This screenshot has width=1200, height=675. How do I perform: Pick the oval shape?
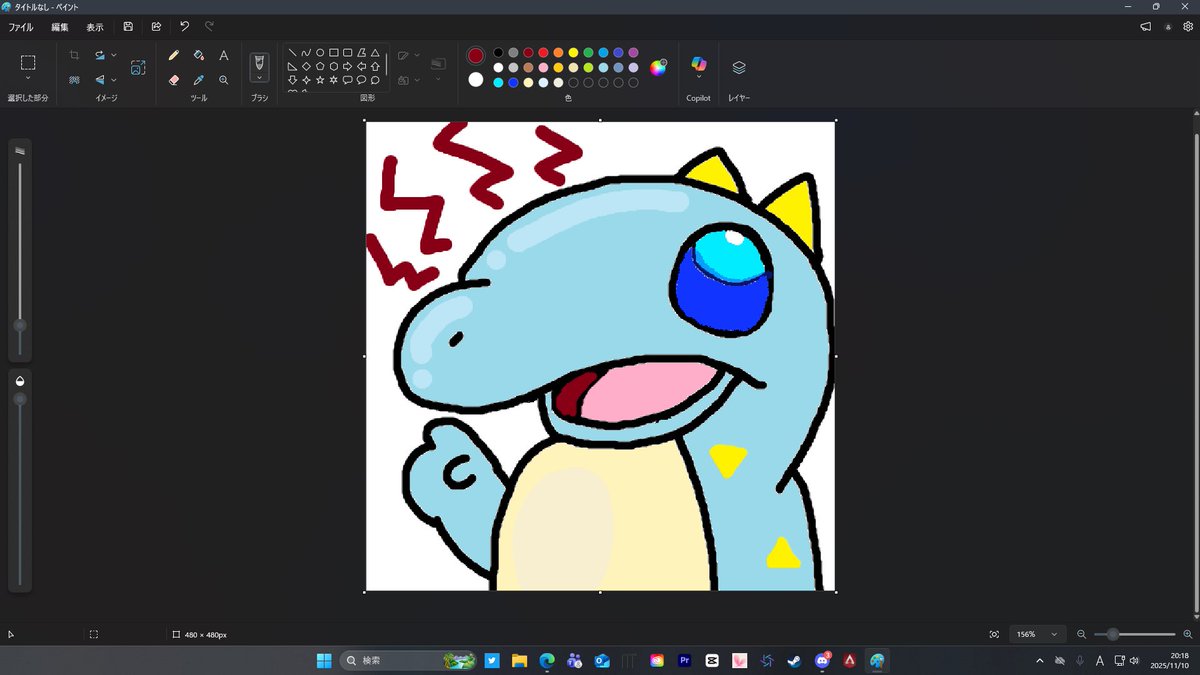pyautogui.click(x=320, y=53)
